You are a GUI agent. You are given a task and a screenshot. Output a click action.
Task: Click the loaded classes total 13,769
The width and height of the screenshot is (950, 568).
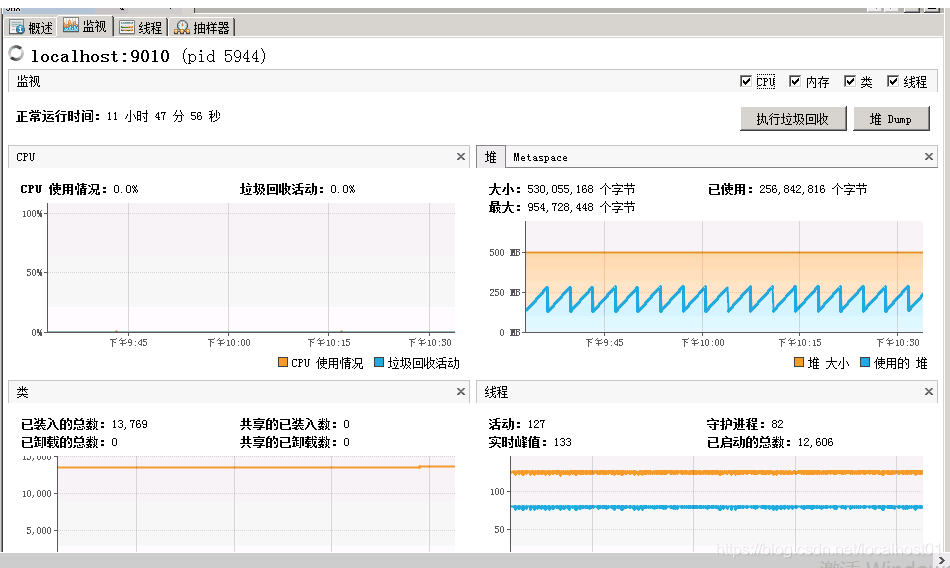(130, 424)
